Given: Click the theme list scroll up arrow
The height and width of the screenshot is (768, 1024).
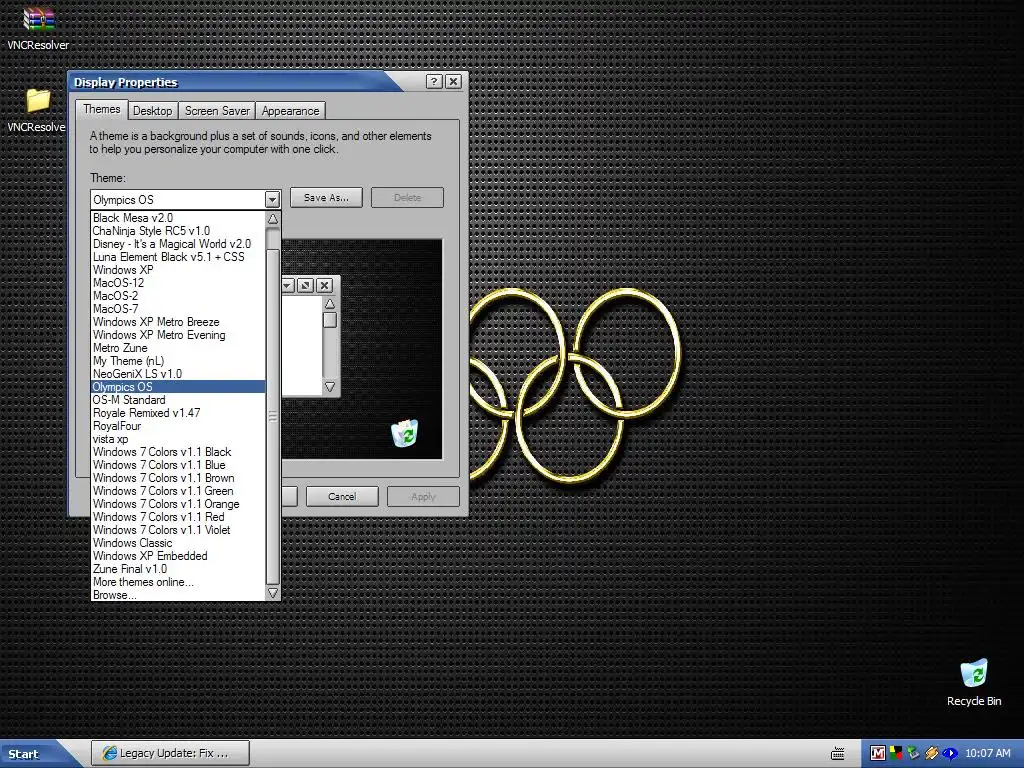Looking at the screenshot, I should click(273, 219).
